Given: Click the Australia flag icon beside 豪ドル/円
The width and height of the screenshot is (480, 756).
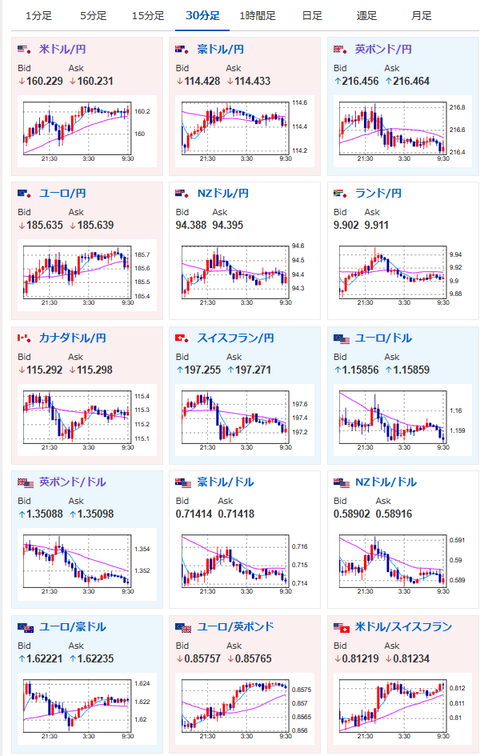Looking at the screenshot, I should pyautogui.click(x=183, y=49).
